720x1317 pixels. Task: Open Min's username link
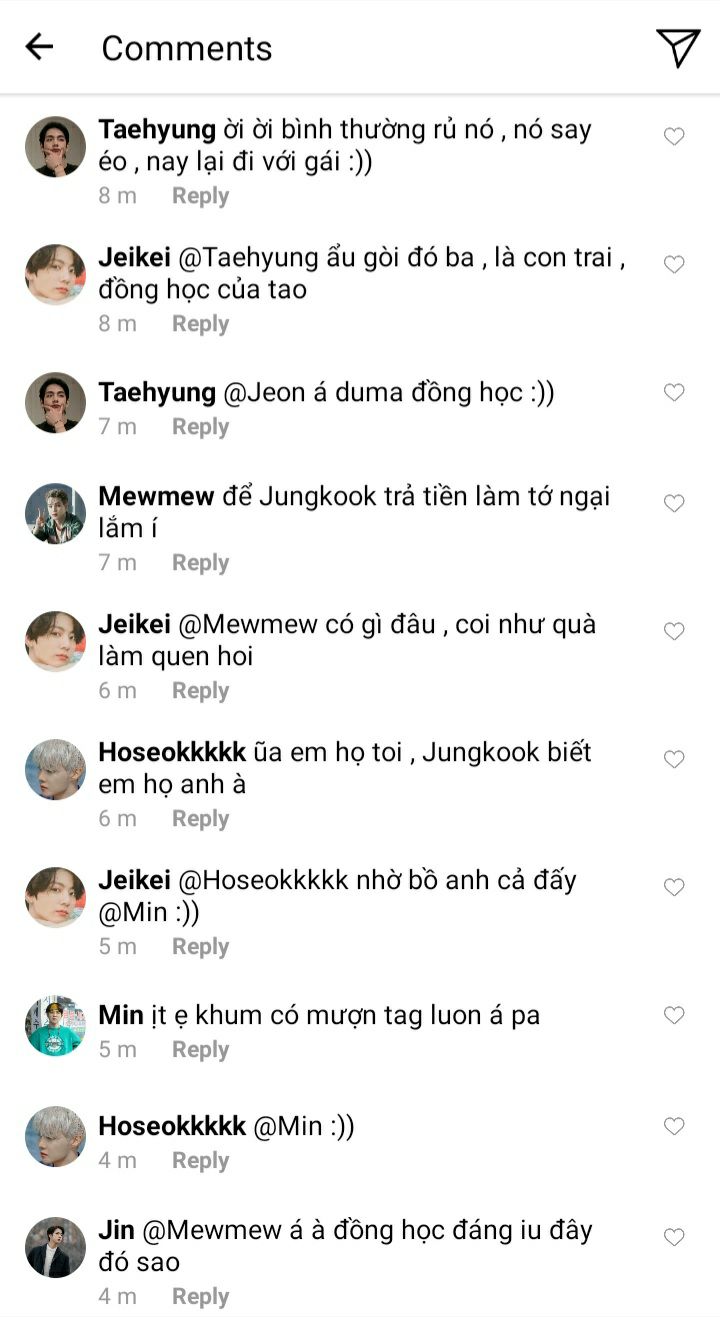tap(121, 1016)
